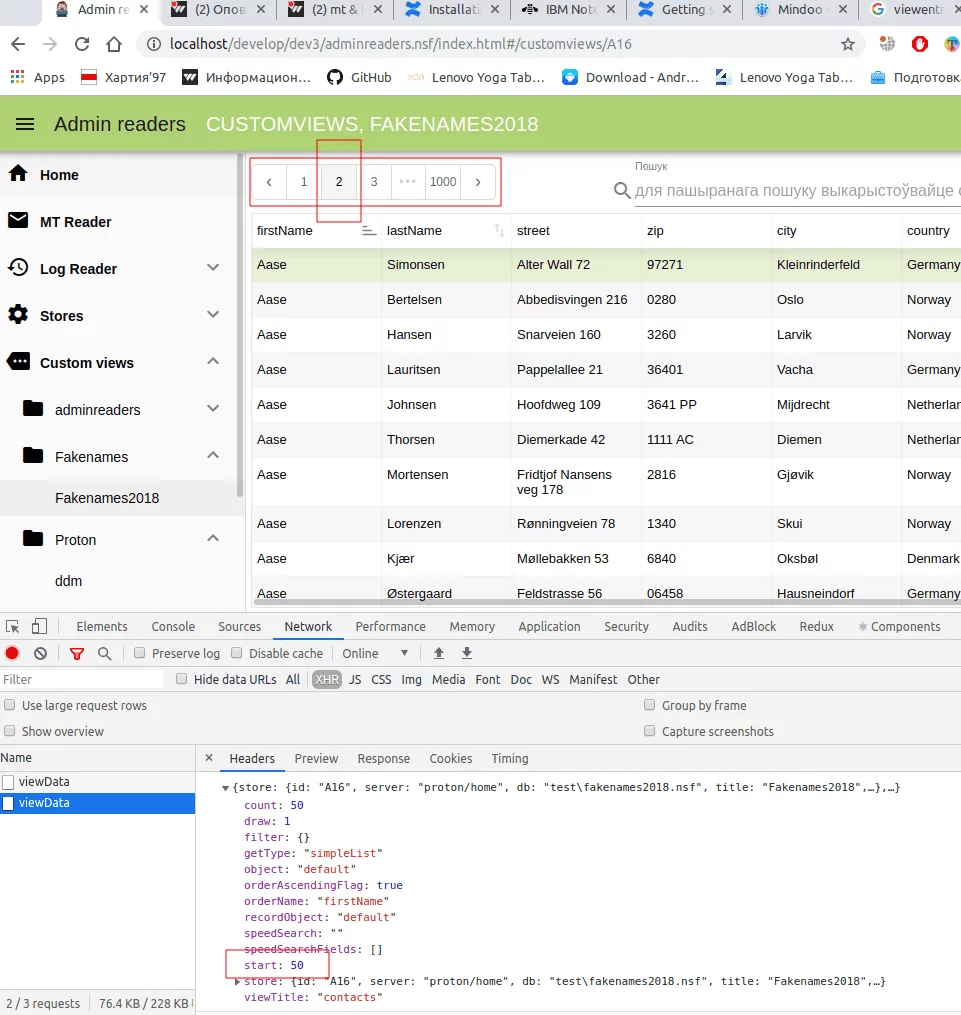961x1015 pixels.
Task: Click the search magnifier icon in Network panel
Action: (104, 653)
